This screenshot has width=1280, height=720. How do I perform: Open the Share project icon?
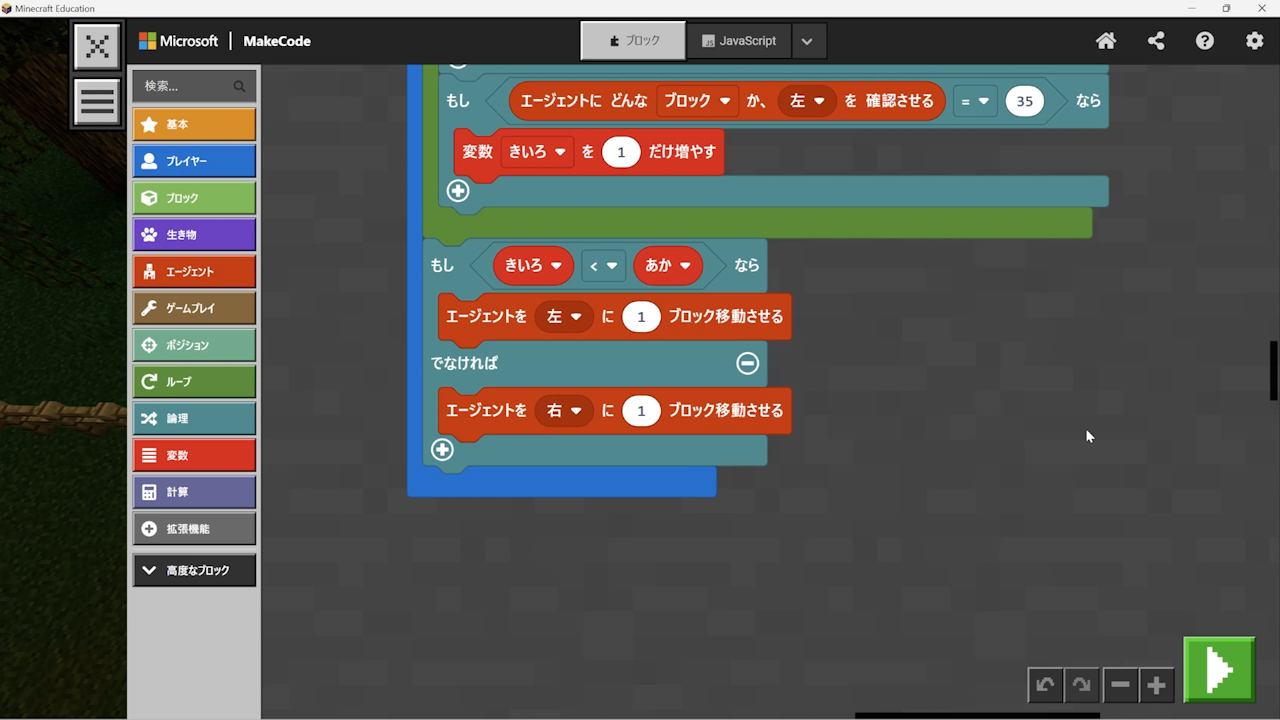click(x=1156, y=41)
